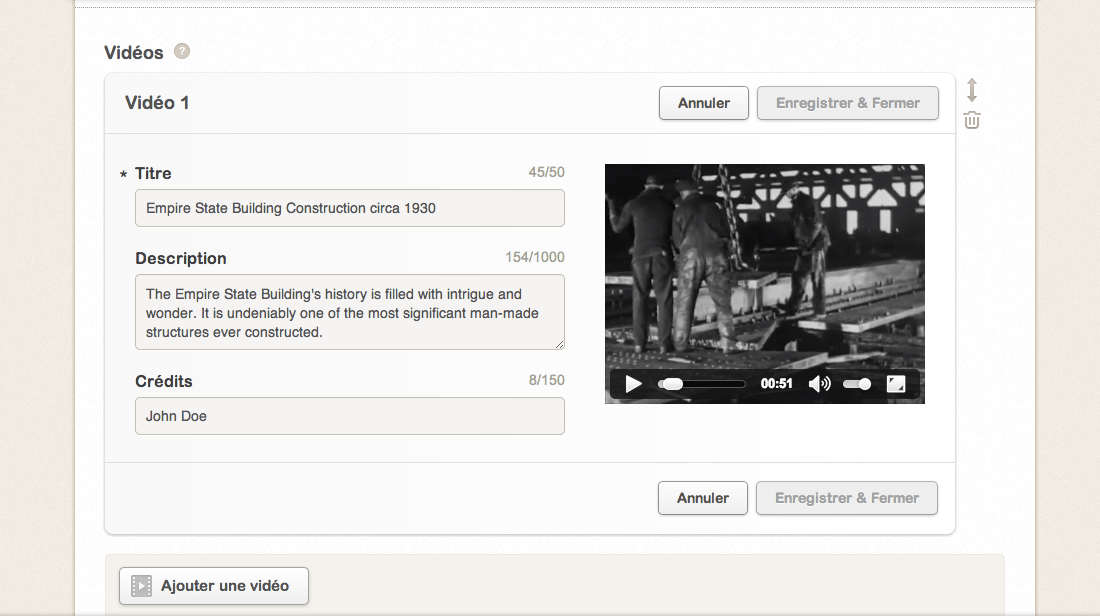The image size is (1100, 616).
Task: Click the top Annuler button
Action: (x=704, y=103)
